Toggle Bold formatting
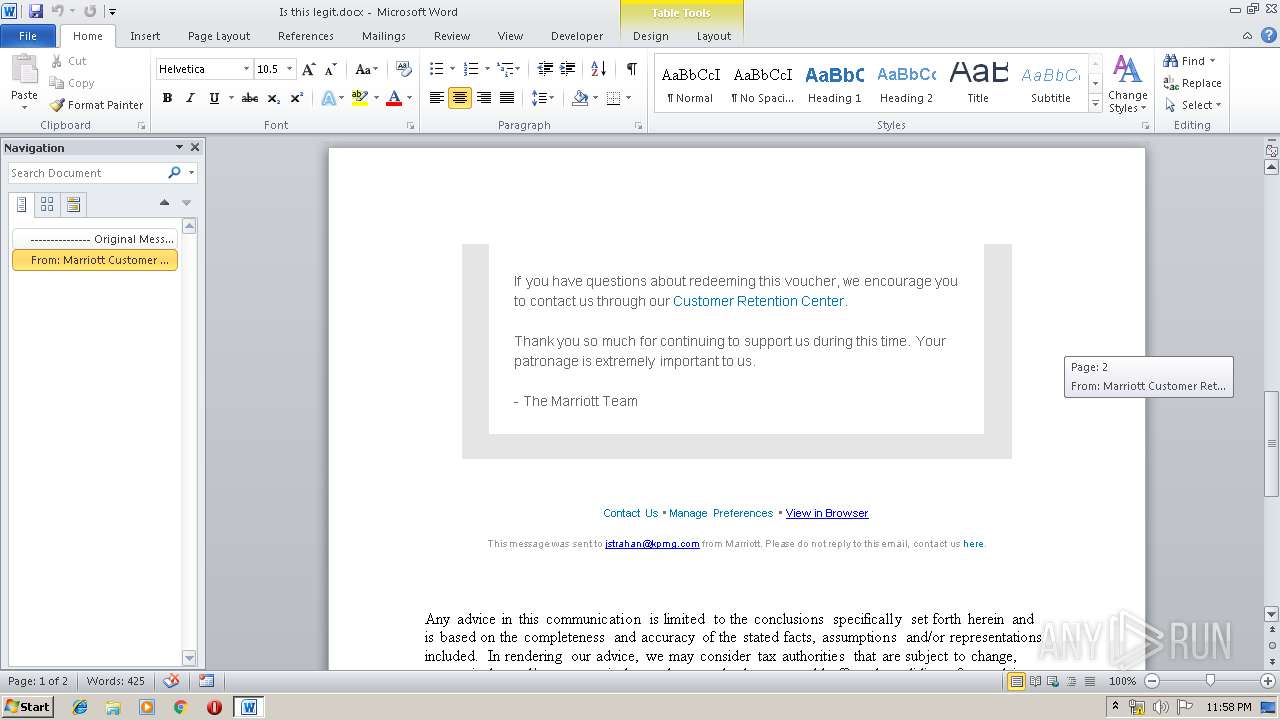The width and height of the screenshot is (1280, 720). 167,98
